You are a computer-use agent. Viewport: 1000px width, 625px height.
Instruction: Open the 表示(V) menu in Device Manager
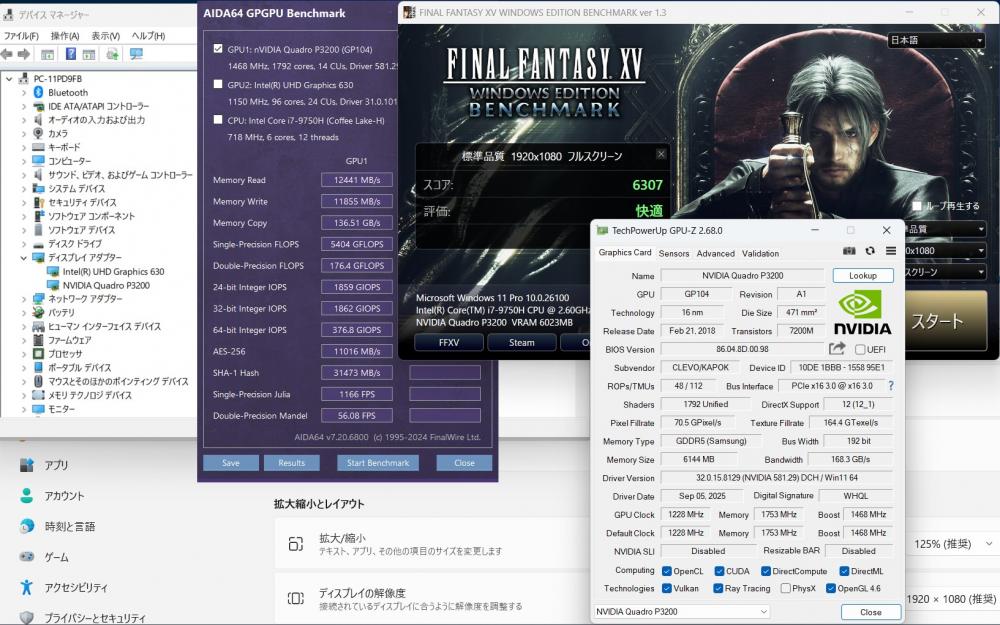tap(105, 36)
